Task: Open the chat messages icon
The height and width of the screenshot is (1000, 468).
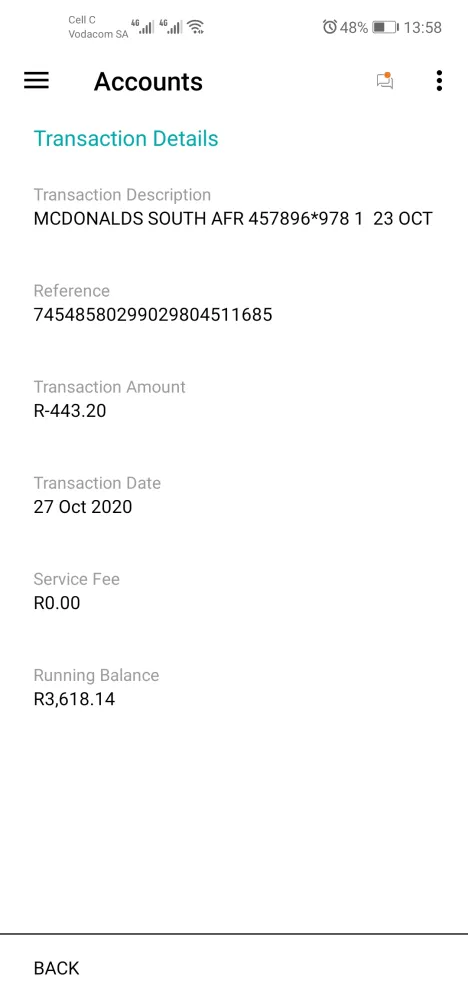Action: (x=384, y=81)
